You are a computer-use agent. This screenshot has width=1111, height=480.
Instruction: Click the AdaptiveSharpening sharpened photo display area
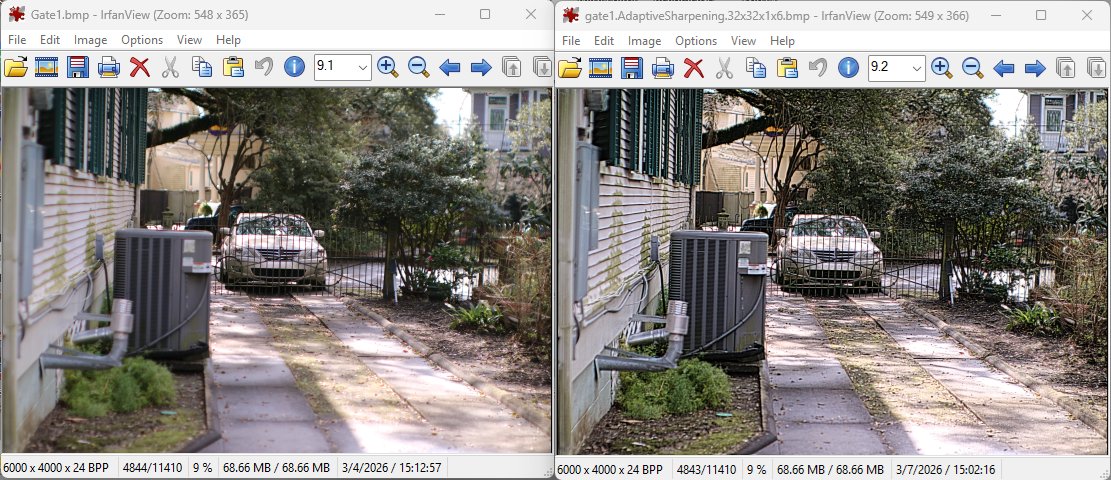point(832,271)
